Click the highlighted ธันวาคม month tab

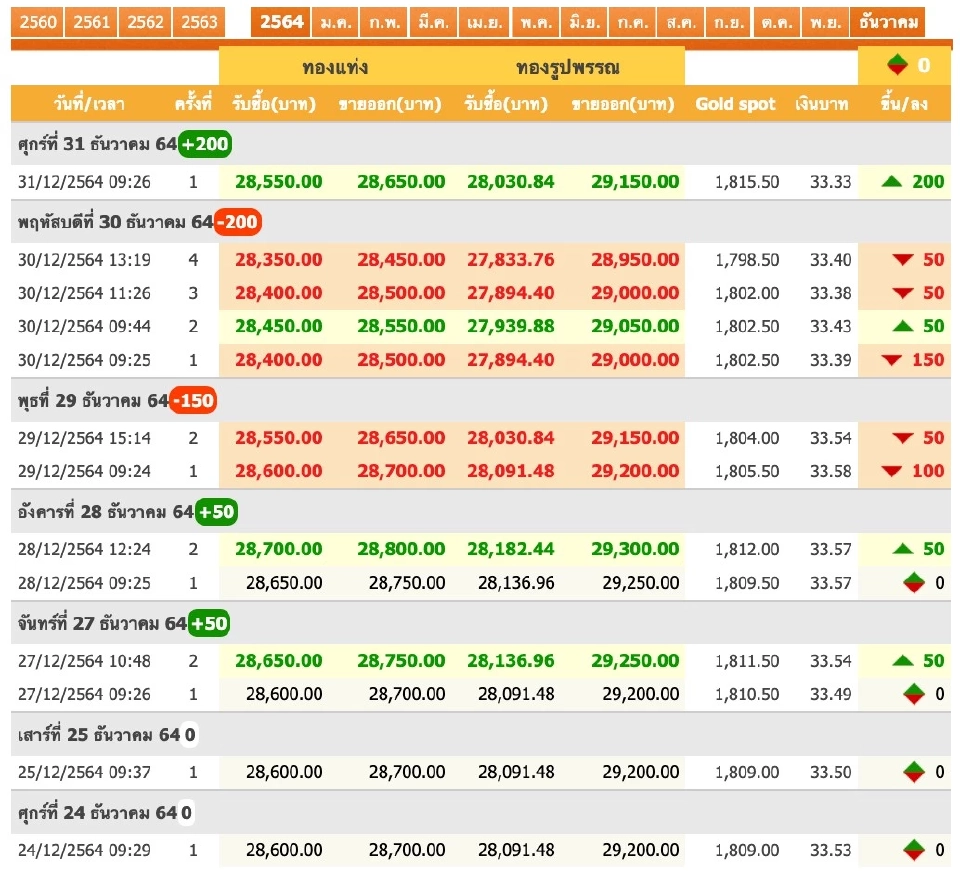(886, 20)
